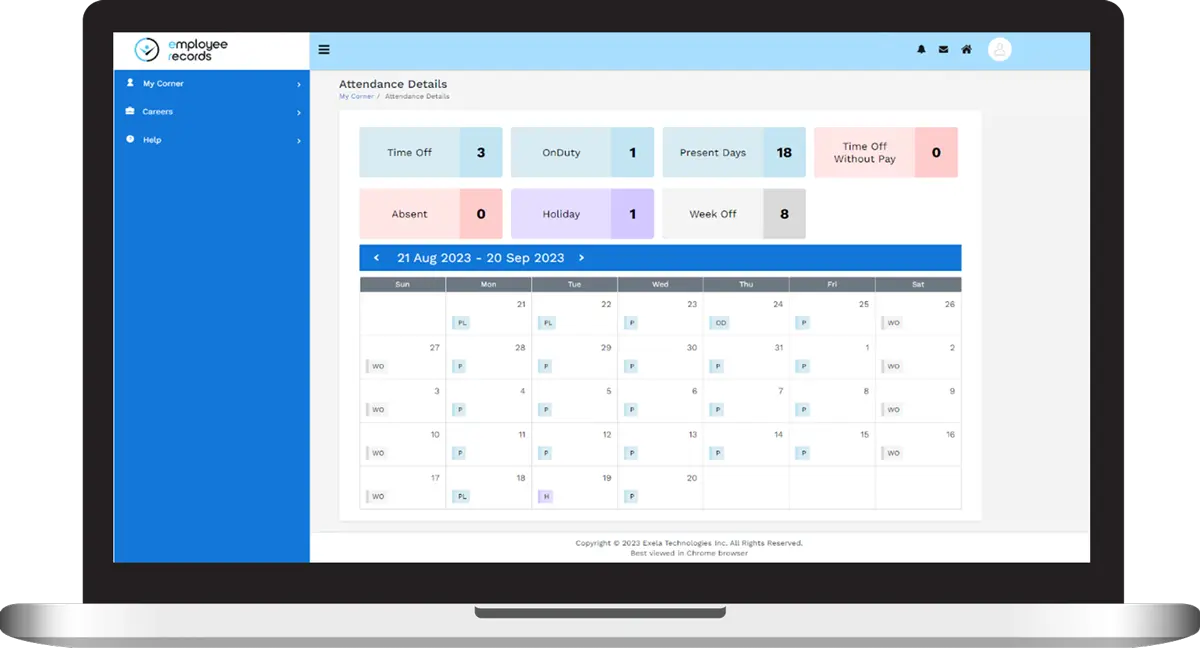Select the Careers sidebar menu item
This screenshot has width=1200, height=648.
pyautogui.click(x=156, y=111)
